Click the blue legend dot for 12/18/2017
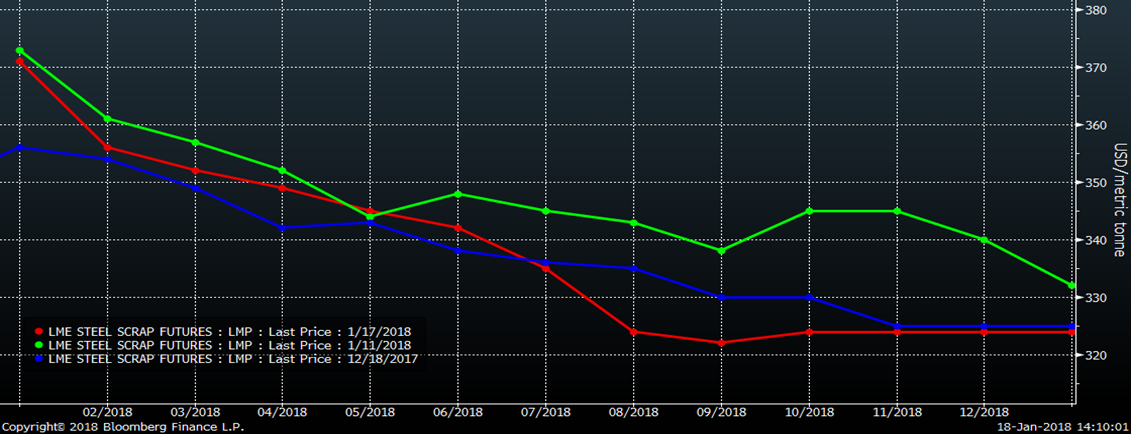The image size is (1131, 434). coord(39,357)
